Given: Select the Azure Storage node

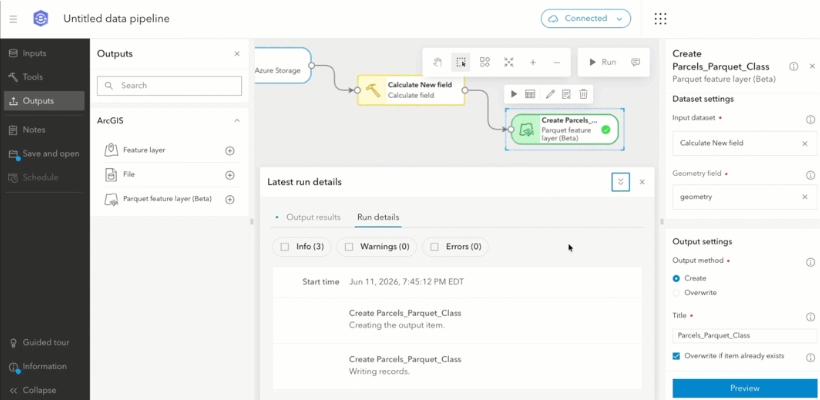Looking at the screenshot, I should pyautogui.click(x=283, y=65).
